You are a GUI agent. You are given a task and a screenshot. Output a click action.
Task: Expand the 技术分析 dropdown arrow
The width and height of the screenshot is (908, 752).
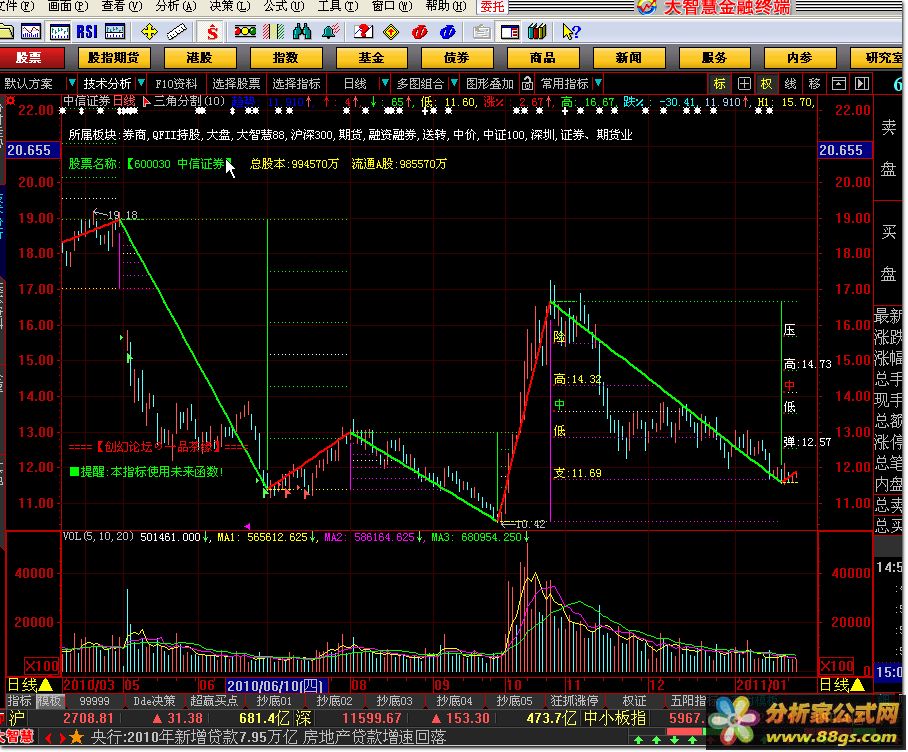pyautogui.click(x=141, y=83)
